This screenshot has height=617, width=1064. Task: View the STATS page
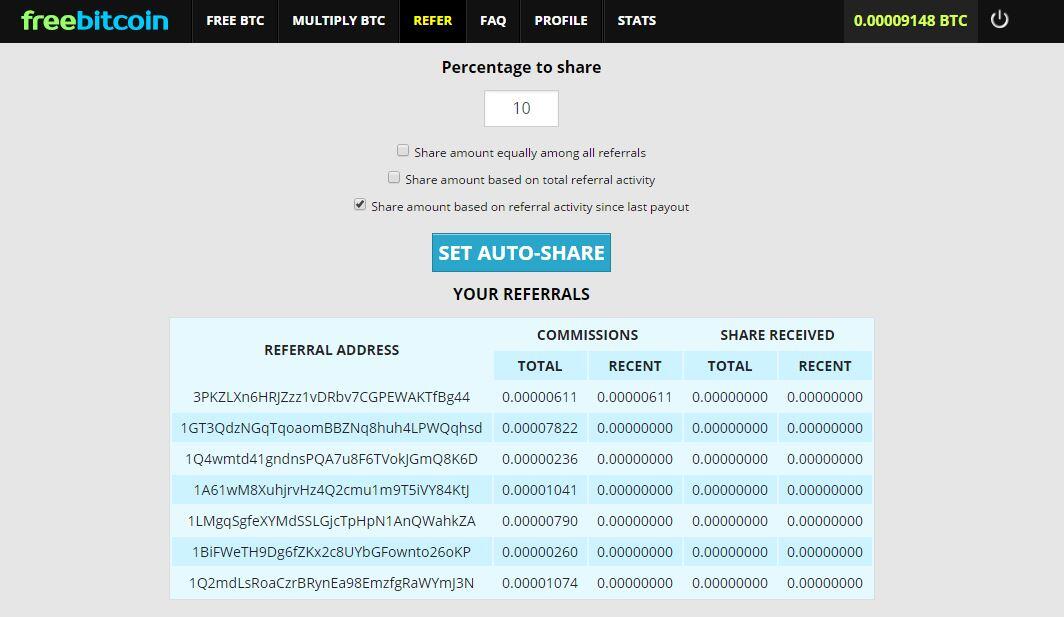(x=636, y=21)
